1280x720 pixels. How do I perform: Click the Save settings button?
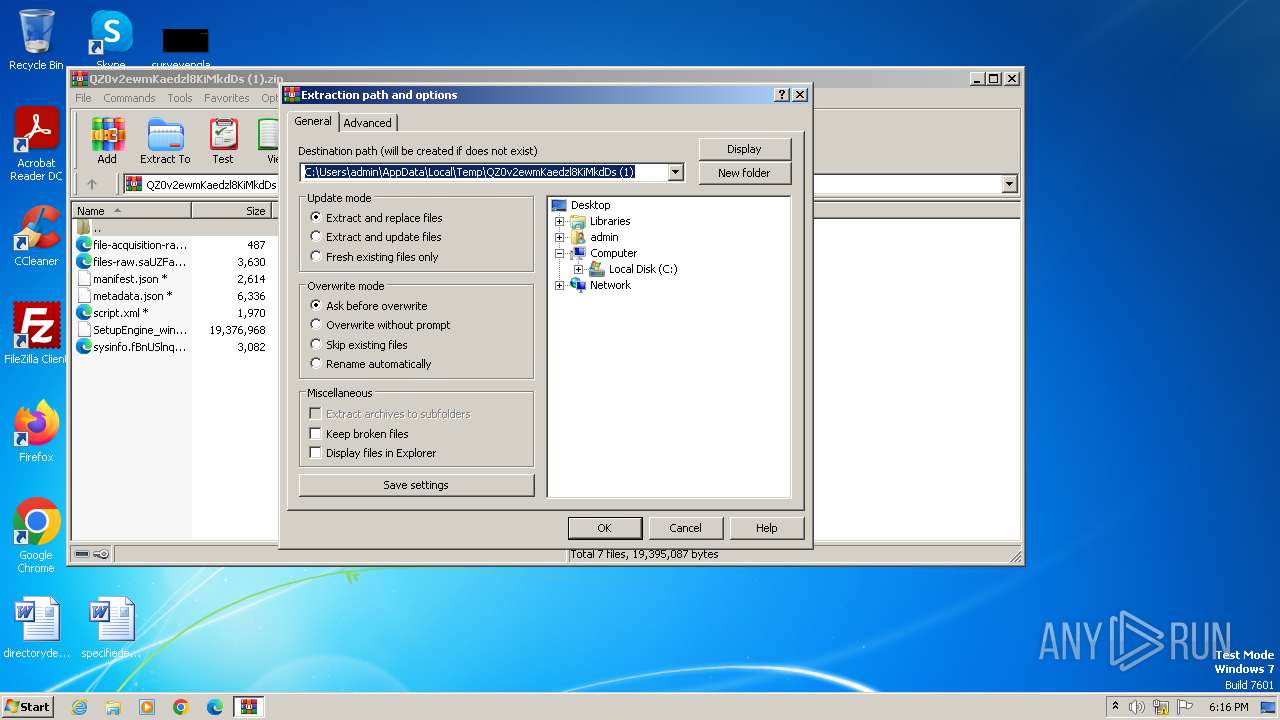416,485
